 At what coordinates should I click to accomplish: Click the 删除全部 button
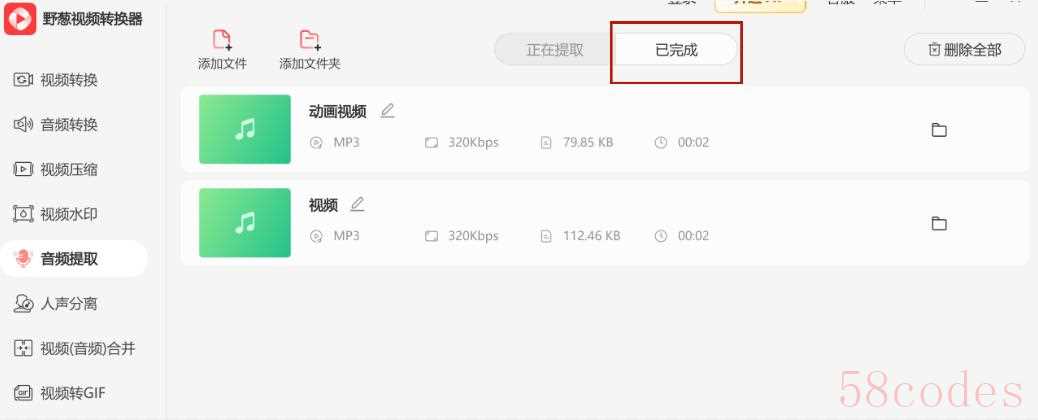coord(965,50)
